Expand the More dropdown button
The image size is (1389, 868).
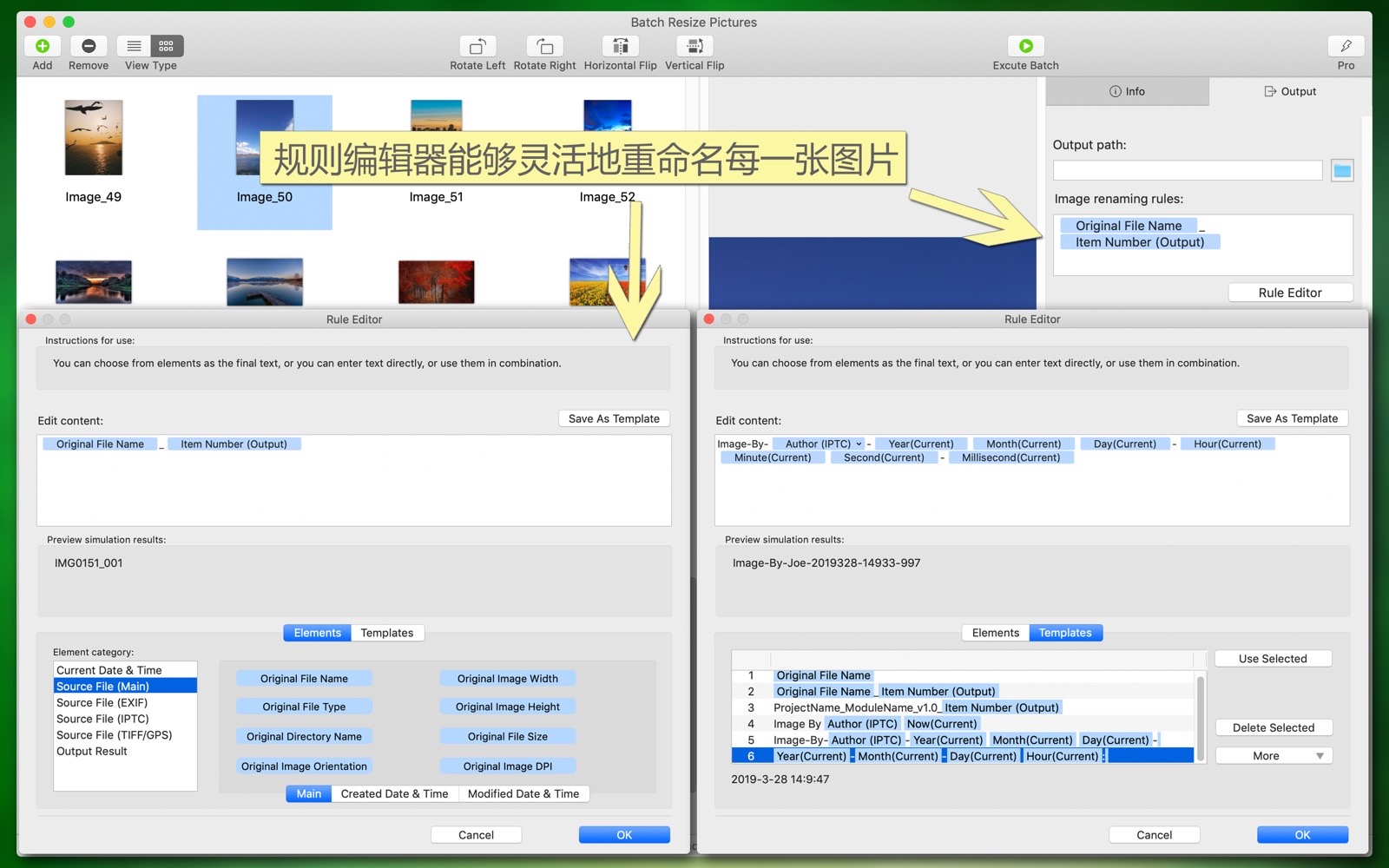pos(1274,756)
